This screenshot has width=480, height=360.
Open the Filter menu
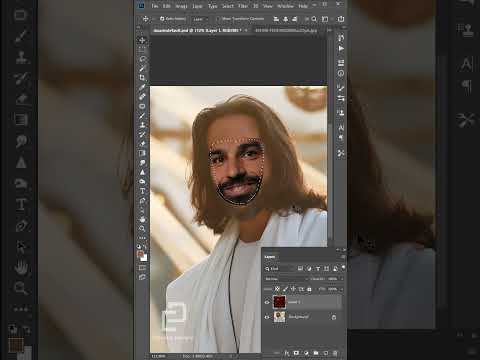tap(243, 6)
